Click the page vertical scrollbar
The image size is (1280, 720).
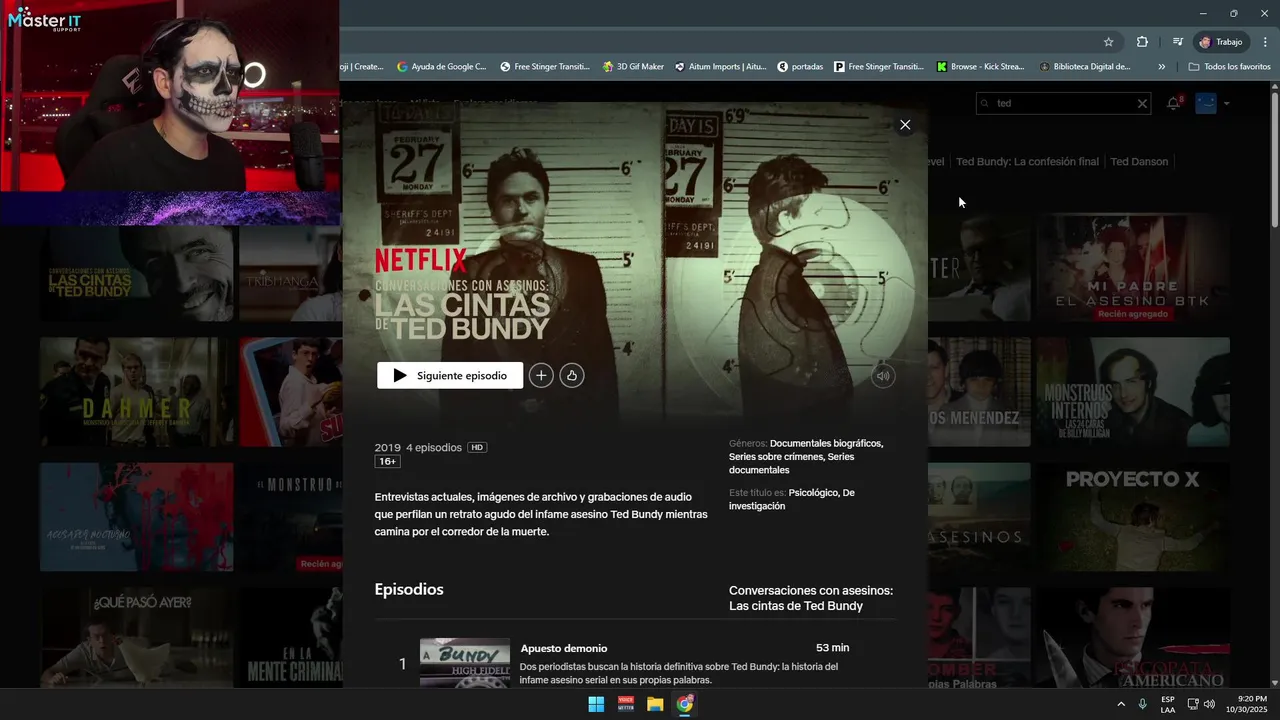(1274, 160)
